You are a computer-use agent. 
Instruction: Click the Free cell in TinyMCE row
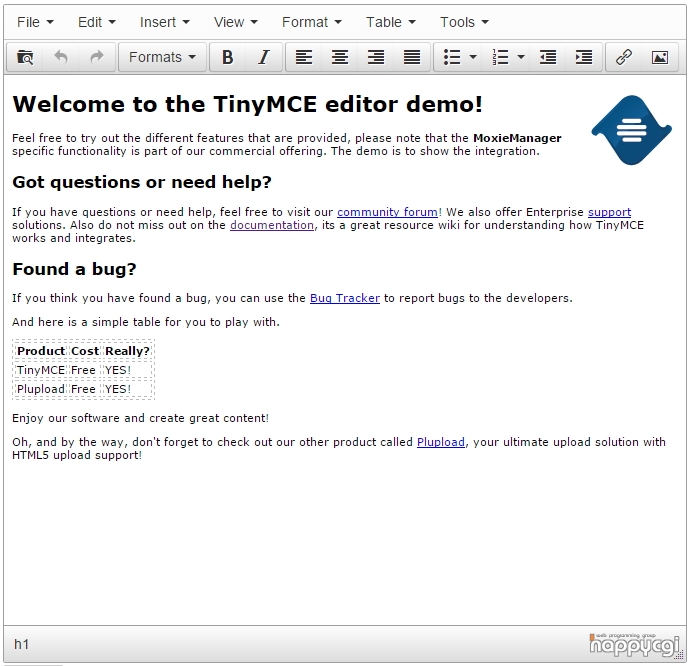[x=83, y=370]
